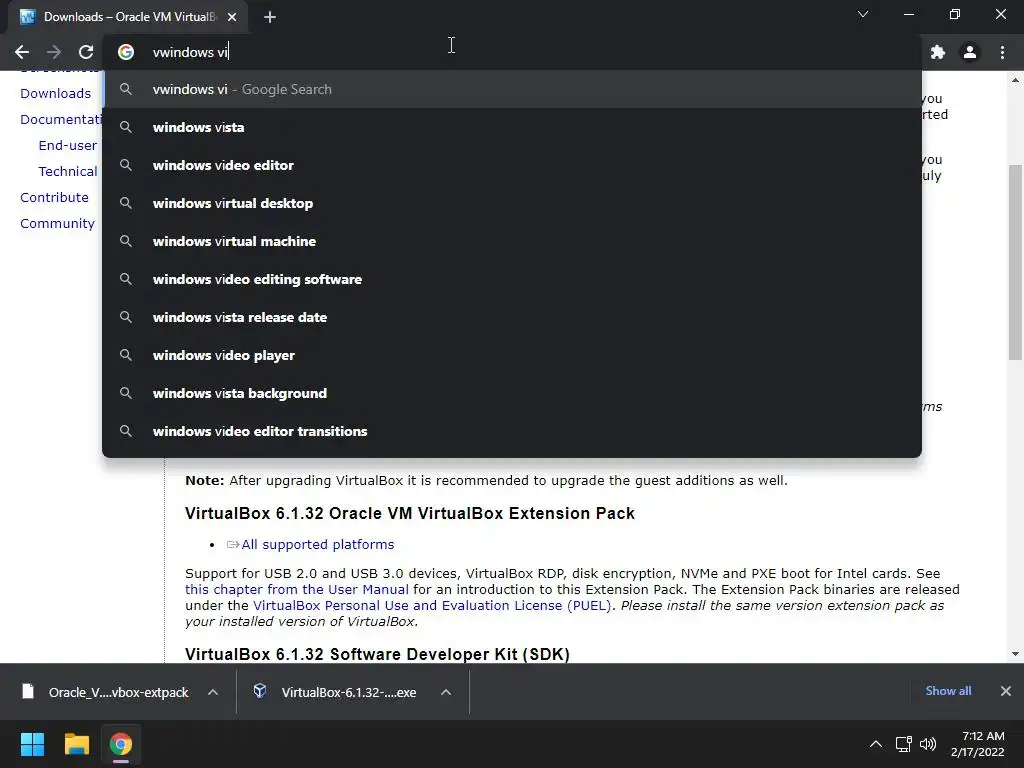Pick the 'windows virtual desktop' suggestion
1024x768 pixels.
[x=511, y=203]
